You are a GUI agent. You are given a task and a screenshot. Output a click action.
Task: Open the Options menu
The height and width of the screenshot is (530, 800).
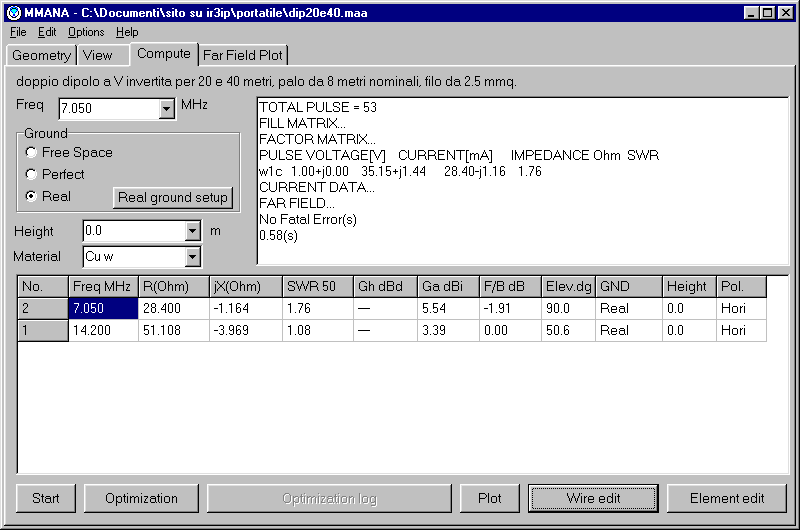pos(86,32)
